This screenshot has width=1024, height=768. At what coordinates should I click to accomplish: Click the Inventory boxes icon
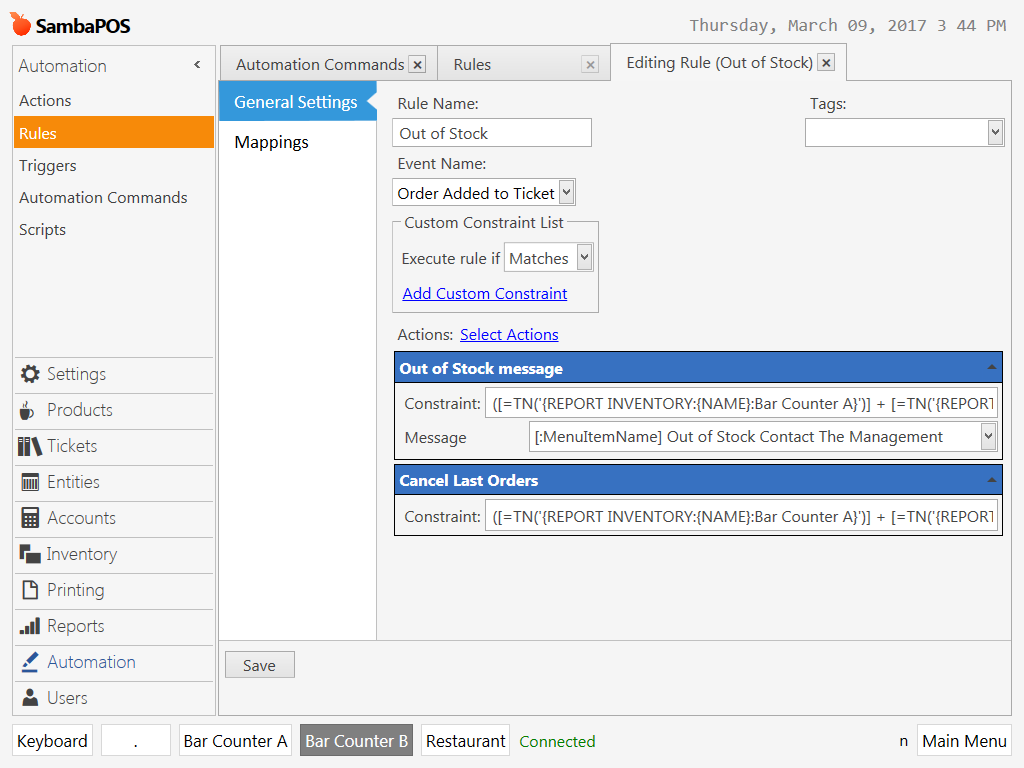tap(30, 554)
